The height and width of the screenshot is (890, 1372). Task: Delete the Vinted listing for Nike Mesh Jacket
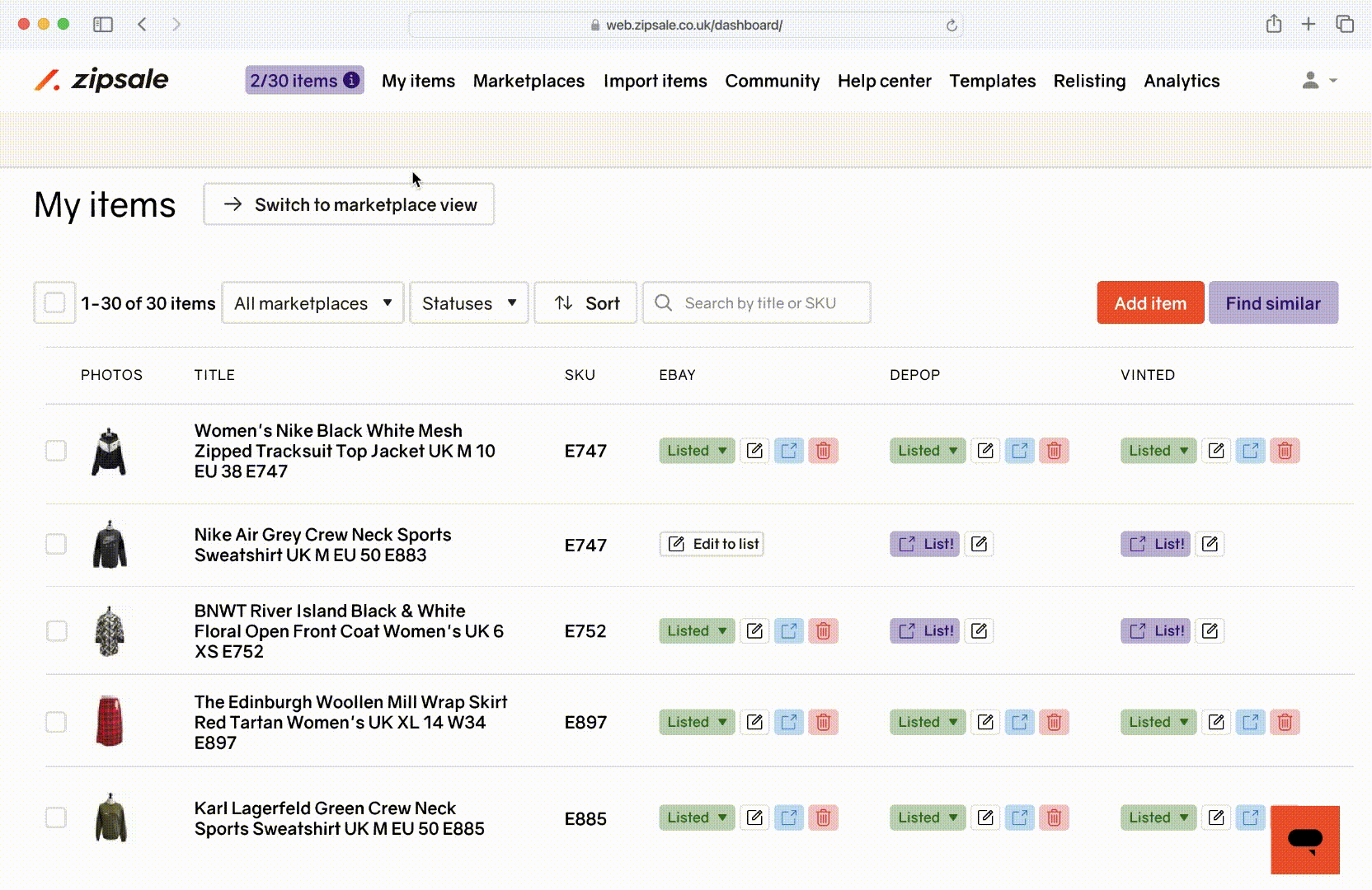pos(1285,451)
